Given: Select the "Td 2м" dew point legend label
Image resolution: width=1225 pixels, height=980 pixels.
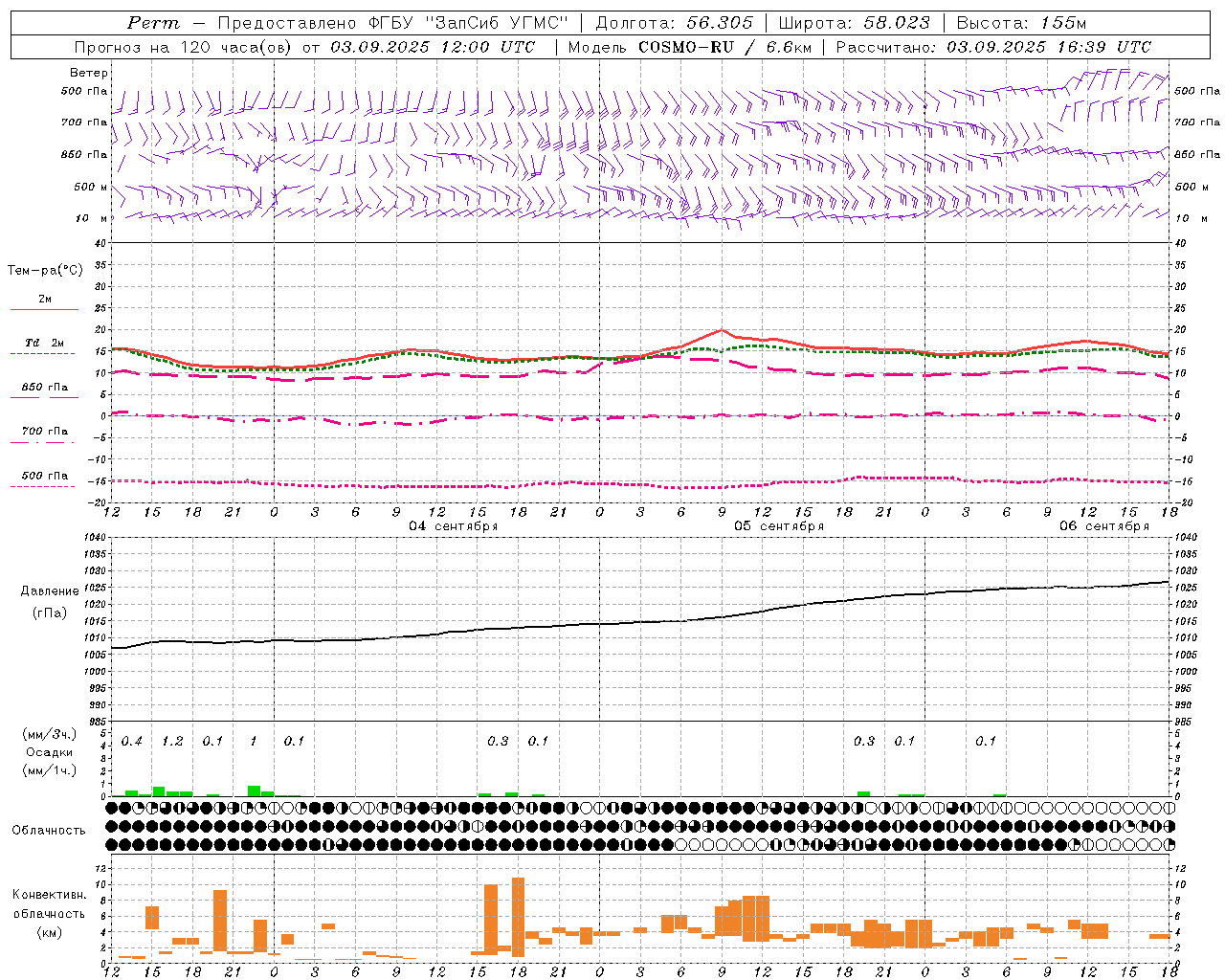Looking at the screenshot, I should tap(45, 343).
